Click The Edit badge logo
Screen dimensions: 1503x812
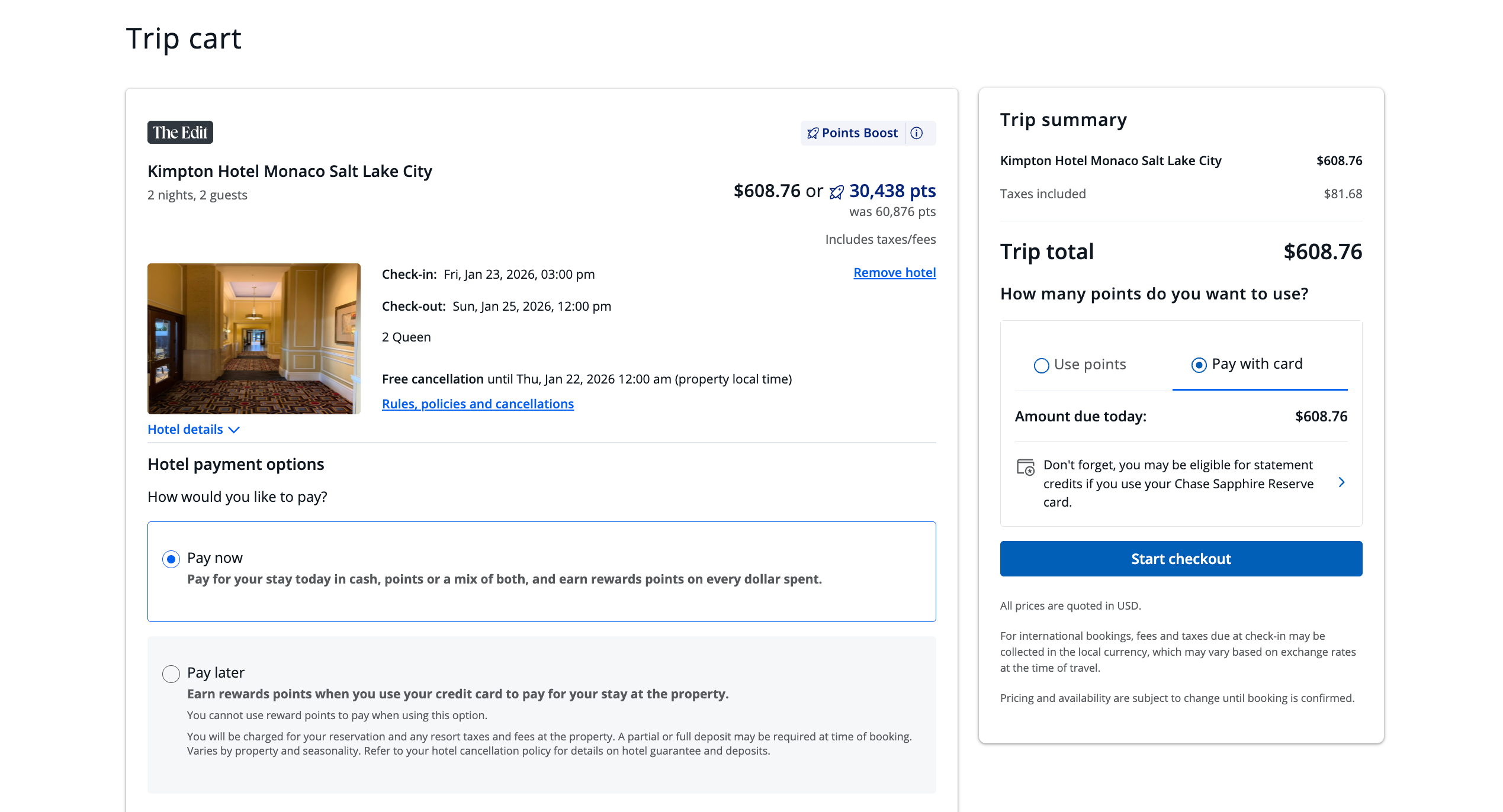pyautogui.click(x=180, y=133)
